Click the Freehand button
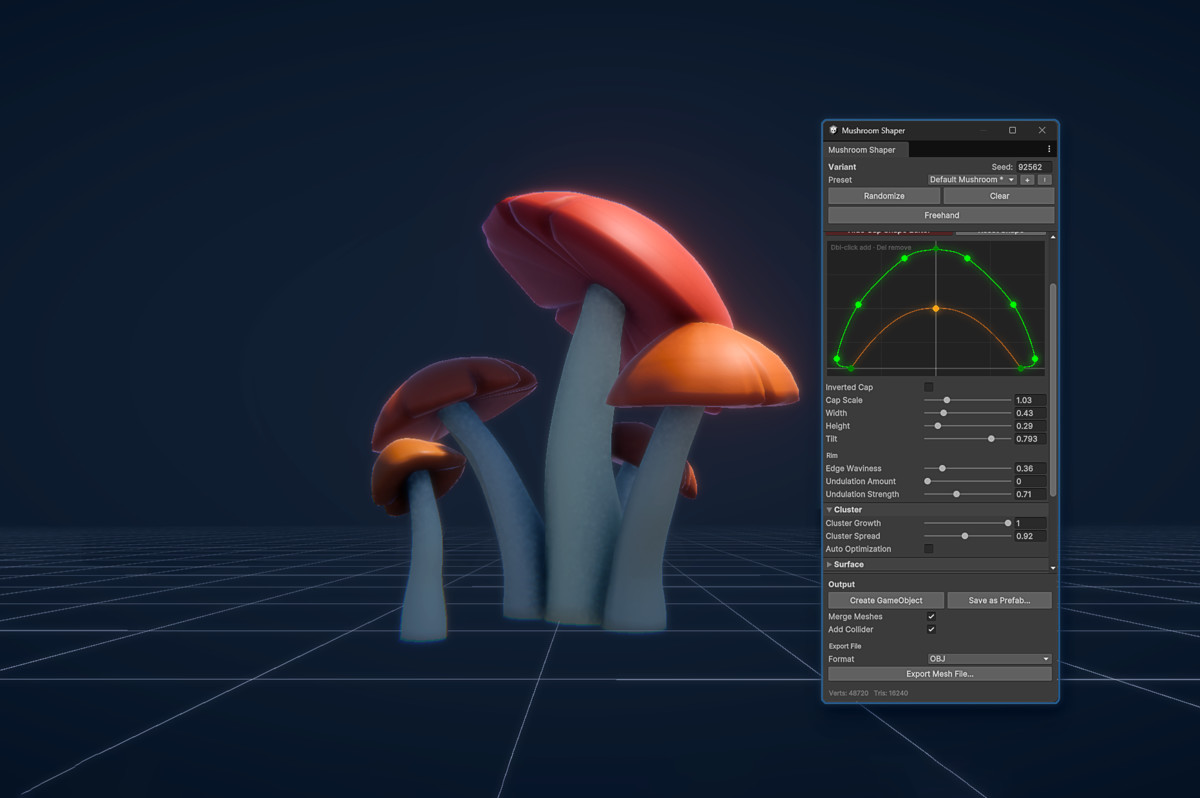 tap(941, 215)
